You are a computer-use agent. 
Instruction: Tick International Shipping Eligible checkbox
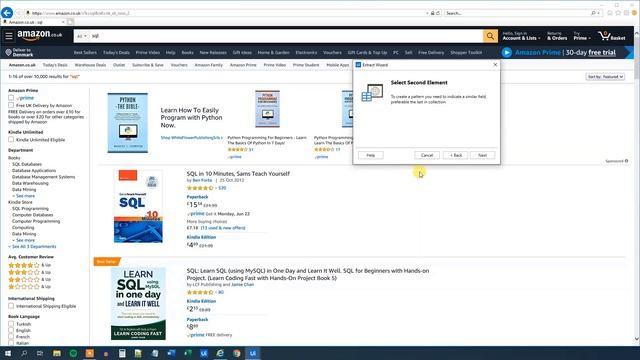(x=11, y=306)
